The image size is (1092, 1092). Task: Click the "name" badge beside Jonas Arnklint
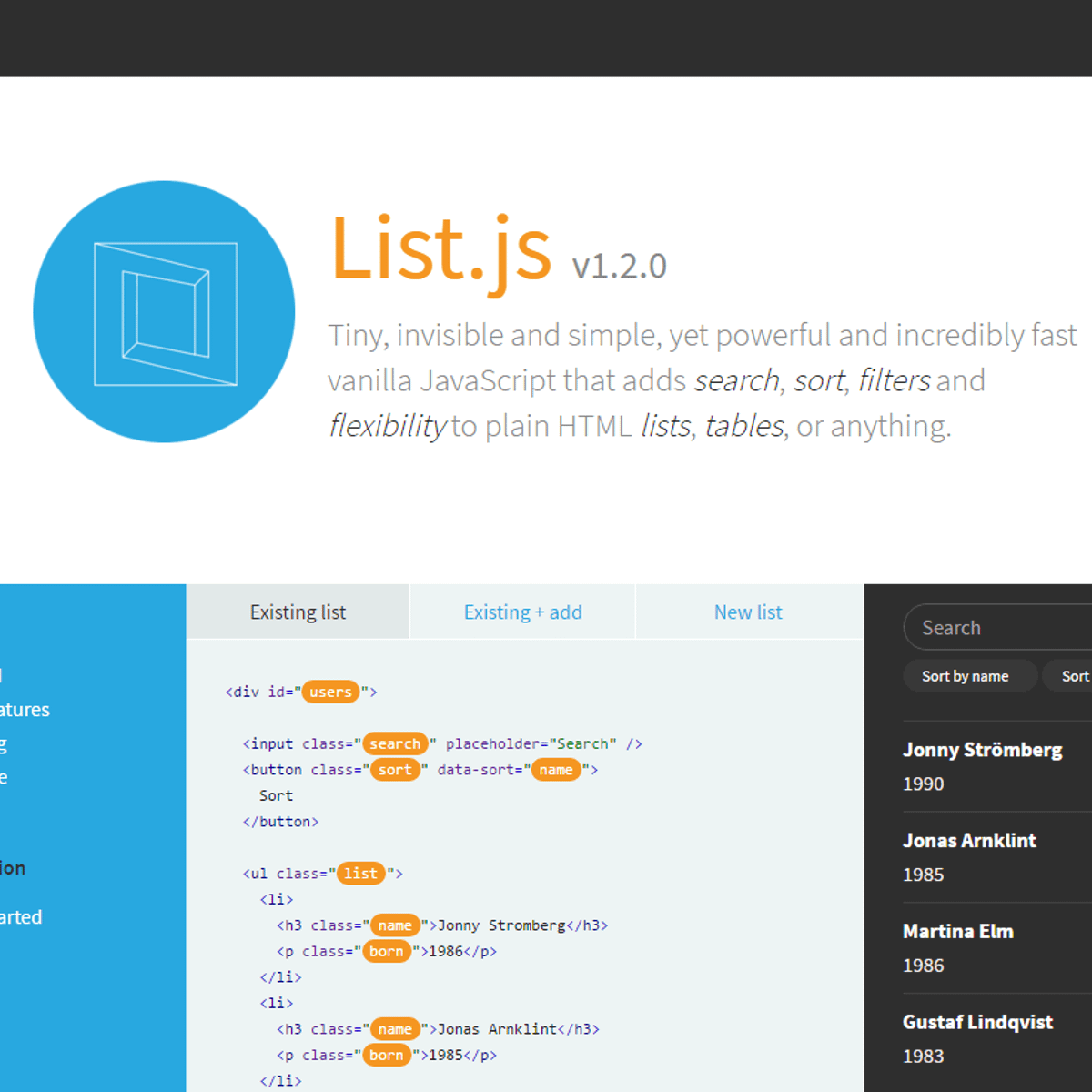(395, 1028)
